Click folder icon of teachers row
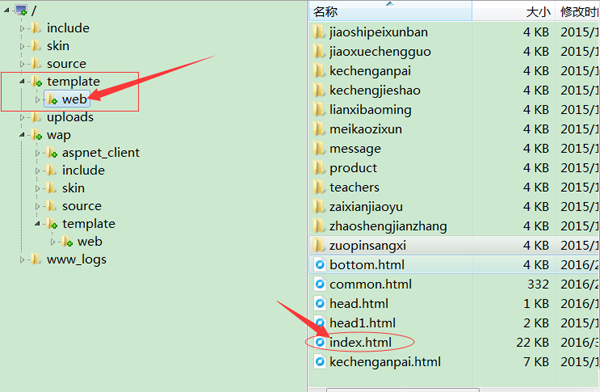 tap(318, 187)
